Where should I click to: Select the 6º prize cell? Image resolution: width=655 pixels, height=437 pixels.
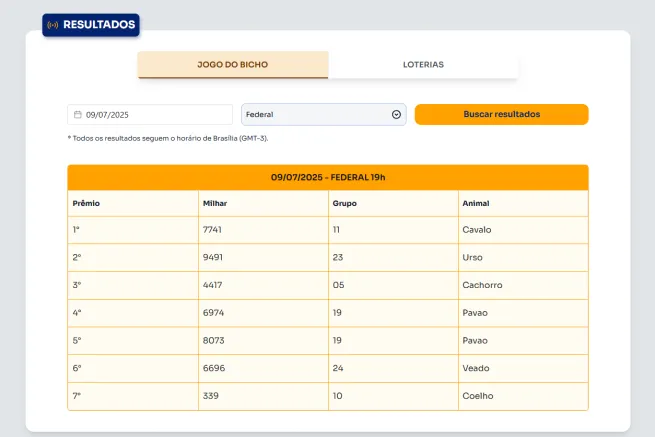pos(133,368)
